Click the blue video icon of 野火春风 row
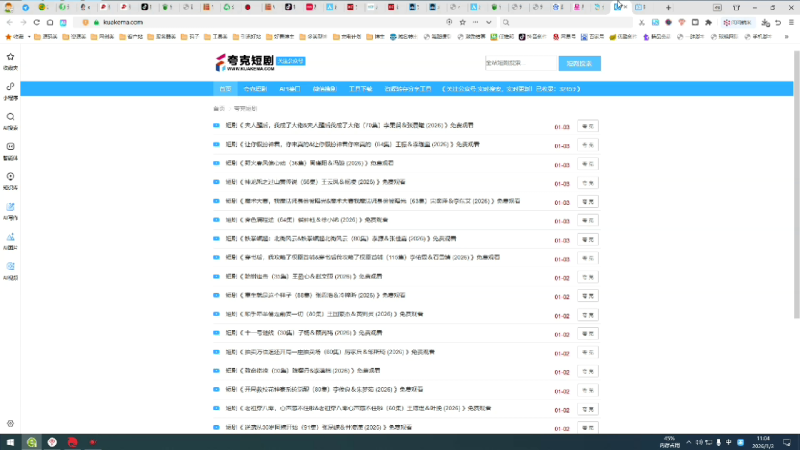The width and height of the screenshot is (800, 450). (x=216, y=163)
